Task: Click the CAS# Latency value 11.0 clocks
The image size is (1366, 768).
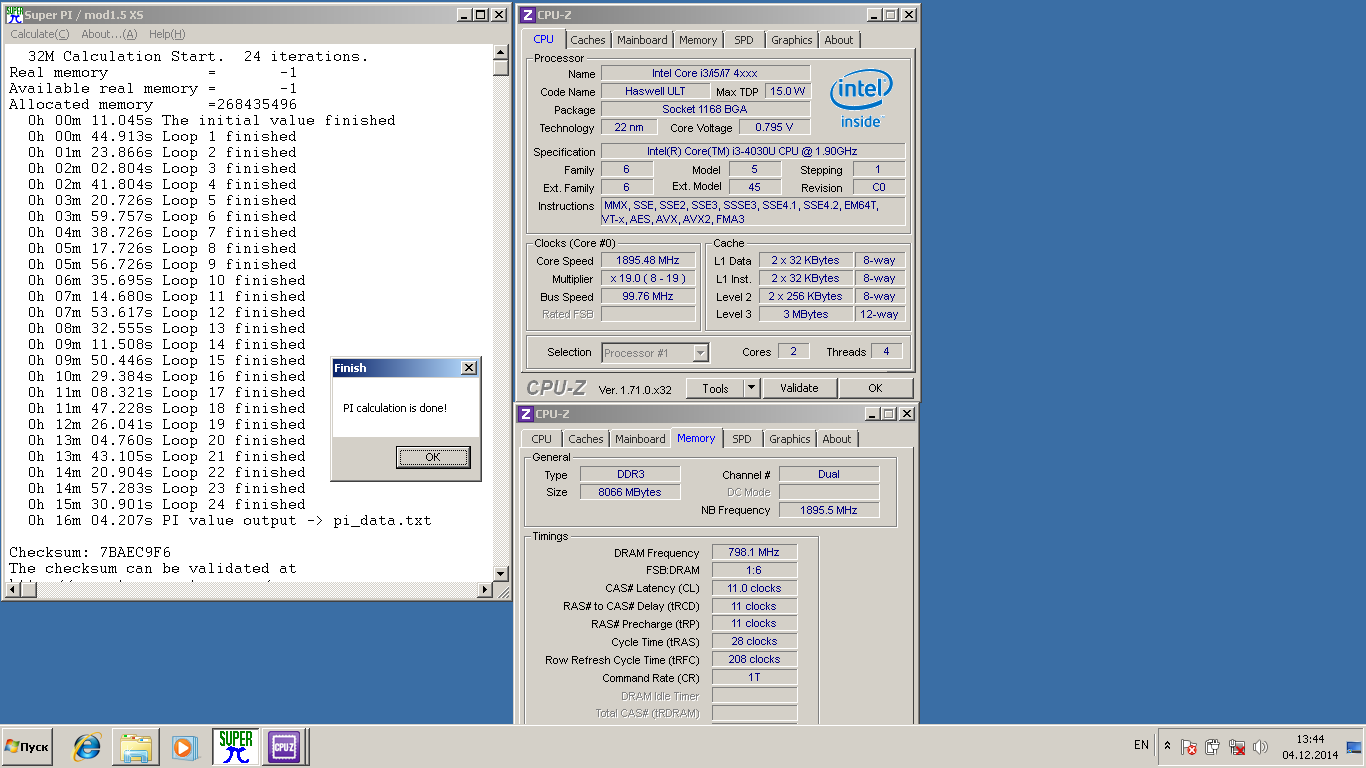Action: [754, 588]
